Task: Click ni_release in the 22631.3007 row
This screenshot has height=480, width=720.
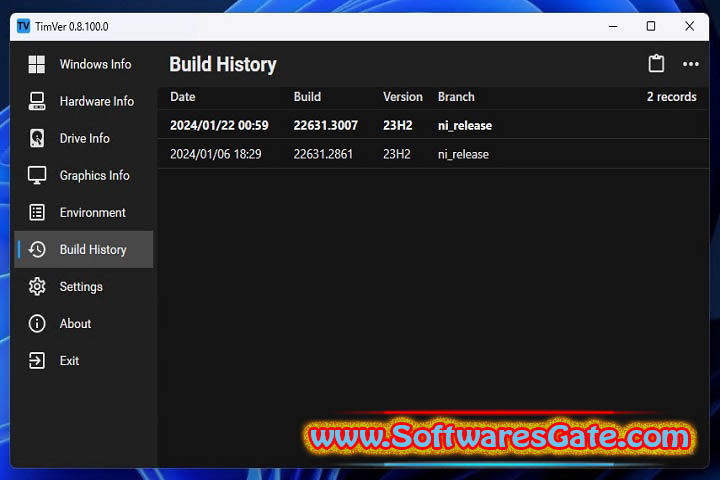Action: pos(465,125)
